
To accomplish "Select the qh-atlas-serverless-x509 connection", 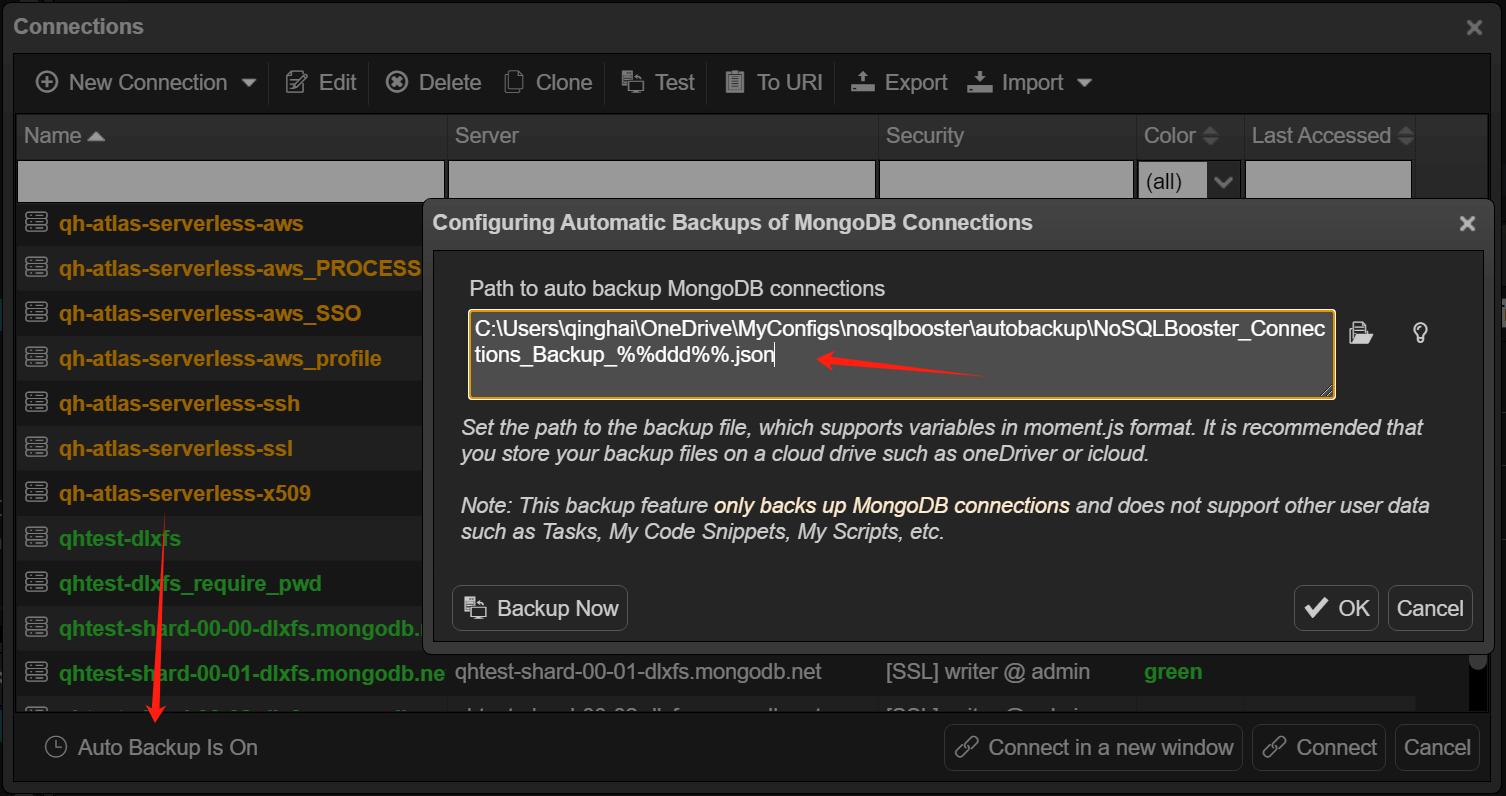I will 185,493.
